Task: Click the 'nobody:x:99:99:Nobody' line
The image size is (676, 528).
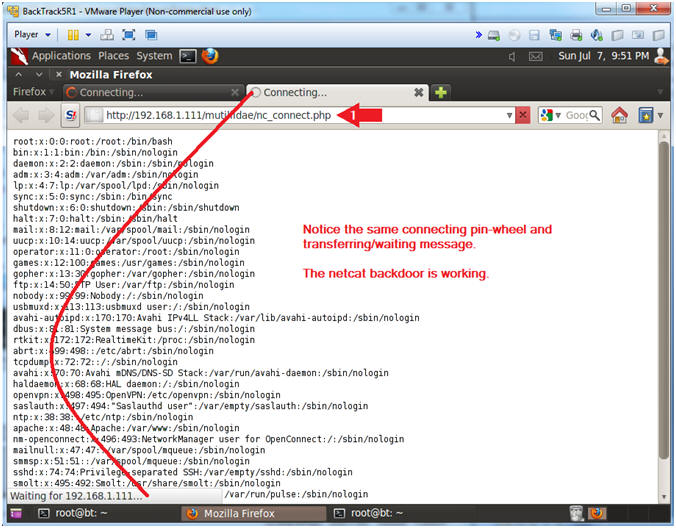Action: (108, 296)
